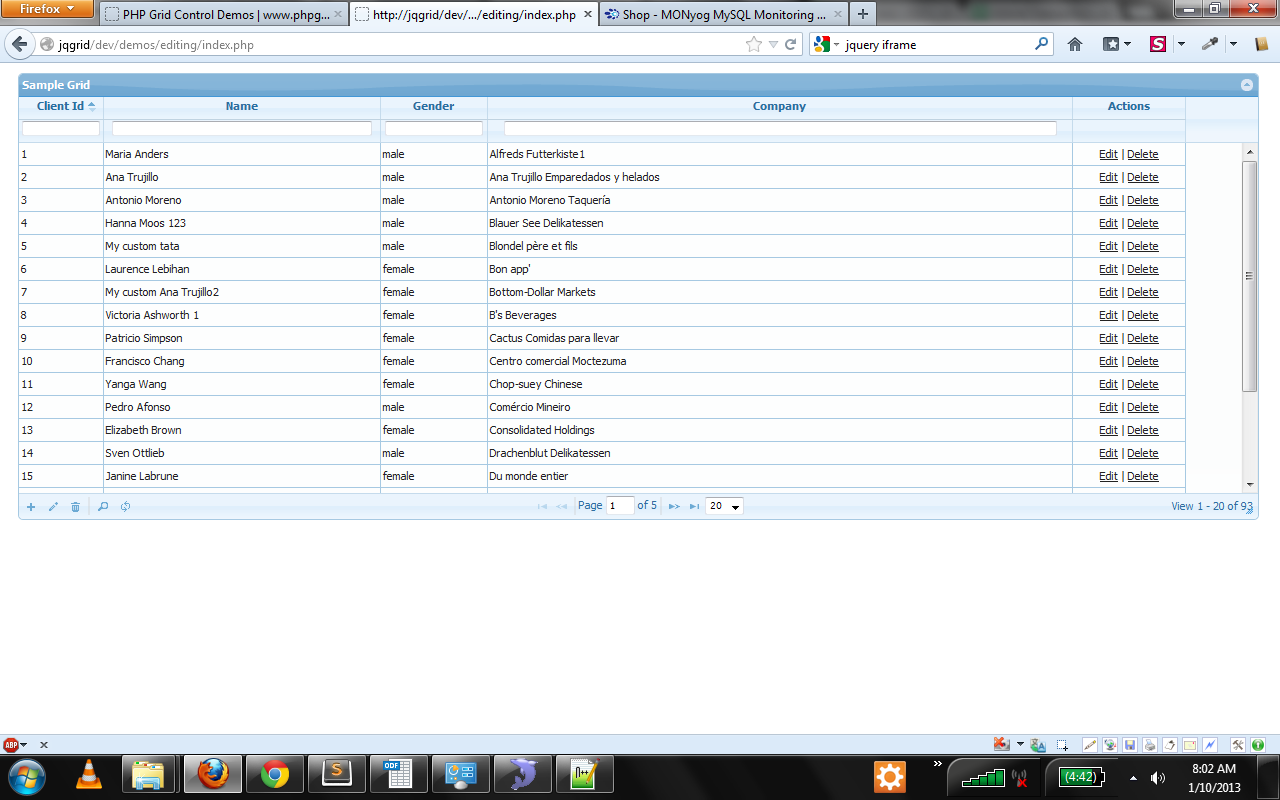
Task: Click the delete row trash icon
Action: pos(75,507)
